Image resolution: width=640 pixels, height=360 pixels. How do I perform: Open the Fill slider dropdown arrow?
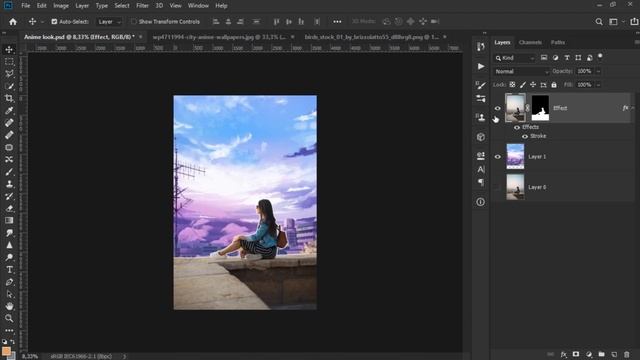(x=598, y=85)
